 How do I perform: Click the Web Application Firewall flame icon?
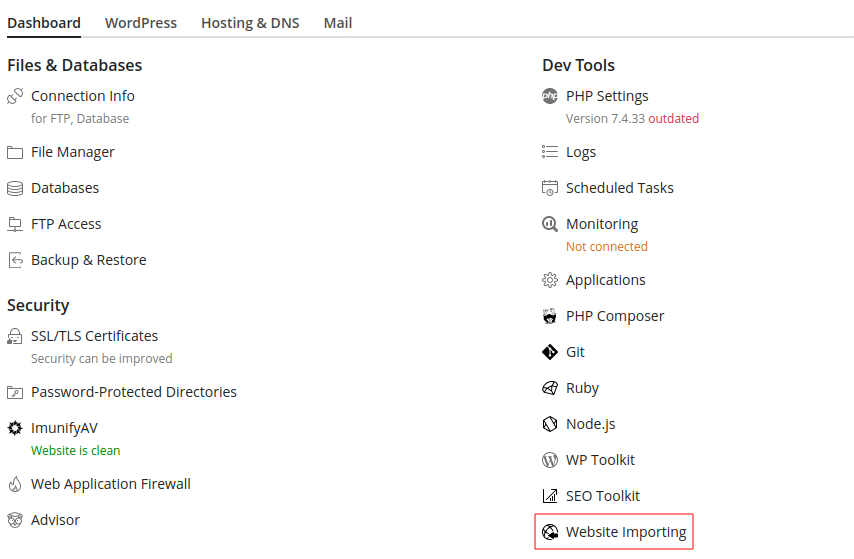tap(15, 484)
